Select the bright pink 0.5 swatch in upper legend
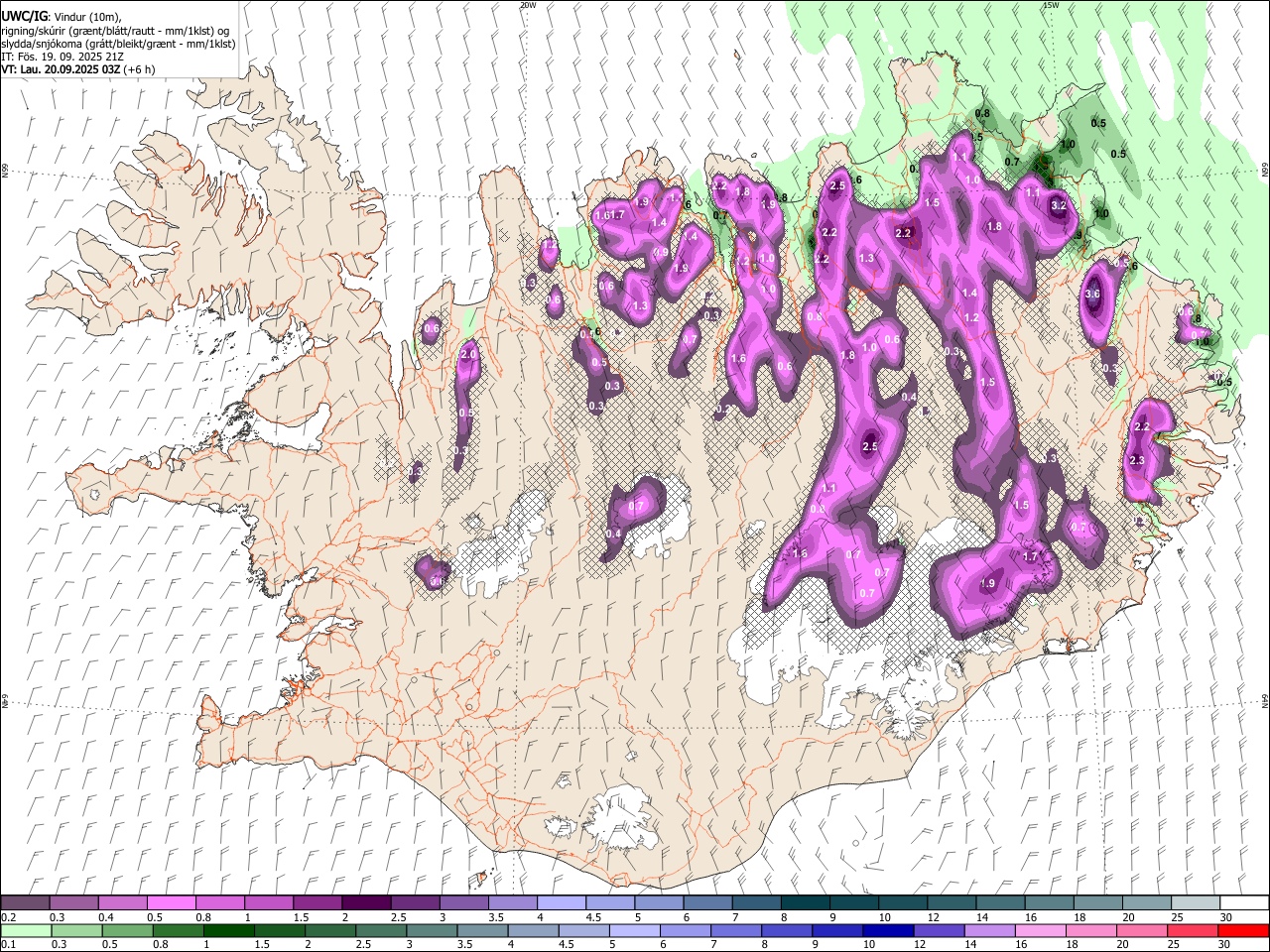 (x=171, y=903)
